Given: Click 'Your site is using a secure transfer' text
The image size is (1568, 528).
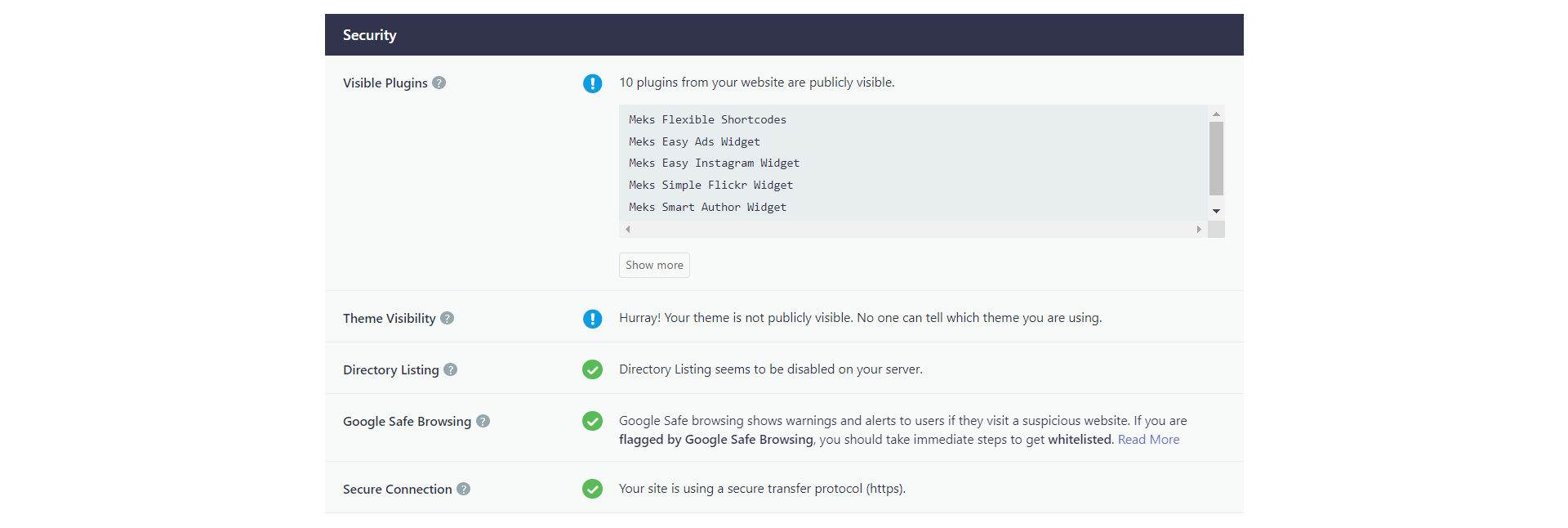Looking at the screenshot, I should pyautogui.click(x=762, y=489).
